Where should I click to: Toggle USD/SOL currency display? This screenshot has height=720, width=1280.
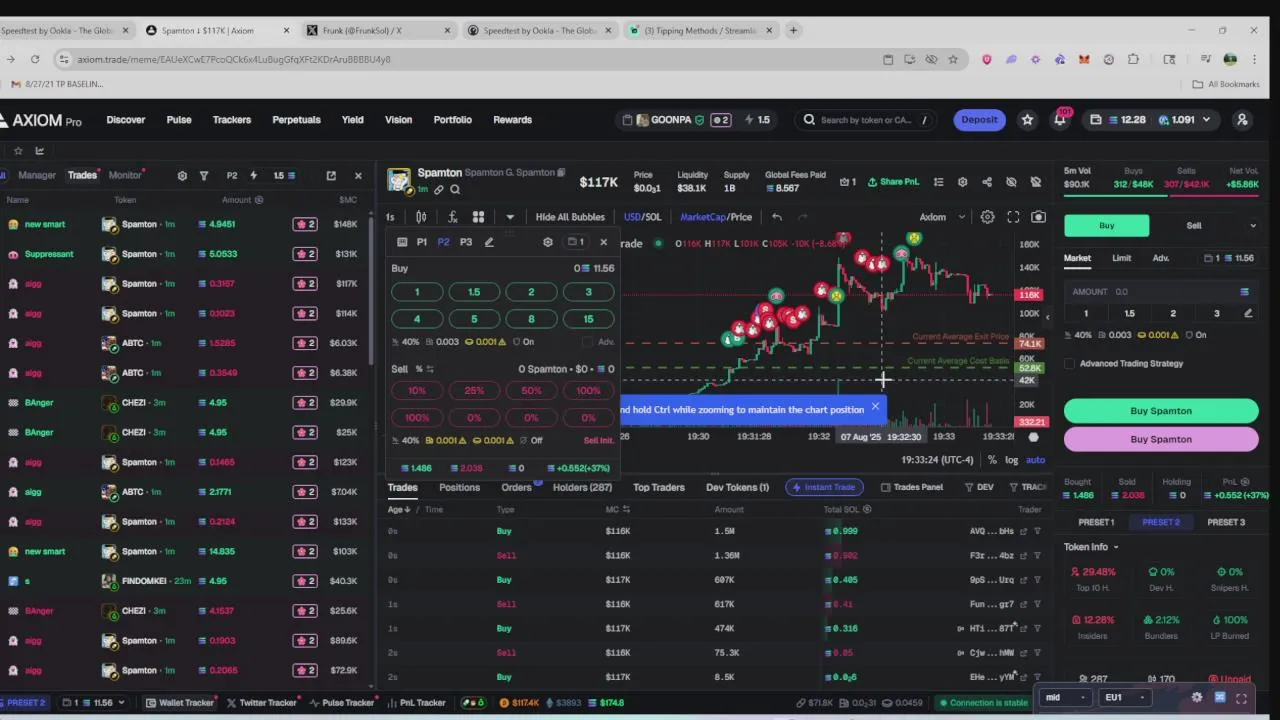tap(642, 217)
